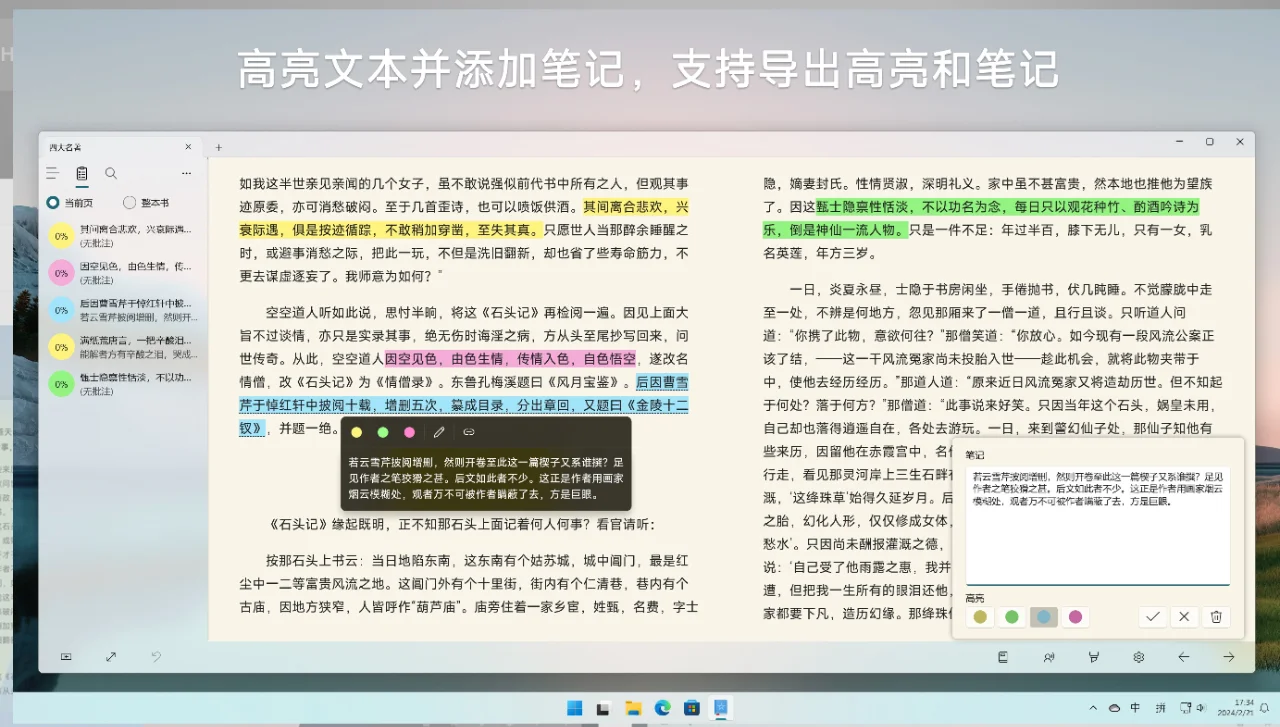Enter fullscreen with diagonal arrows icon
The height and width of the screenshot is (727, 1280).
(x=111, y=657)
